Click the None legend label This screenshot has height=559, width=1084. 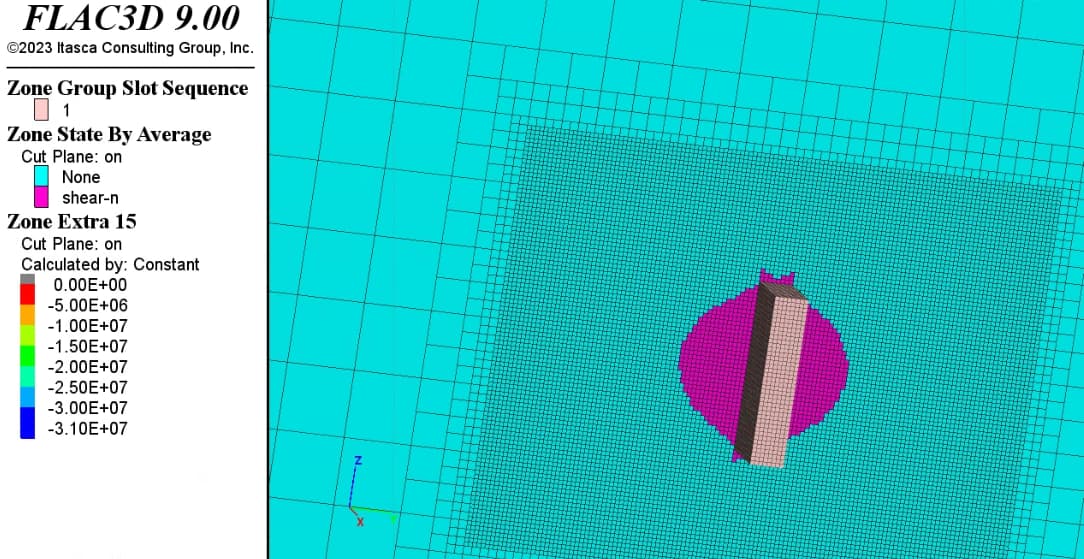(81, 177)
